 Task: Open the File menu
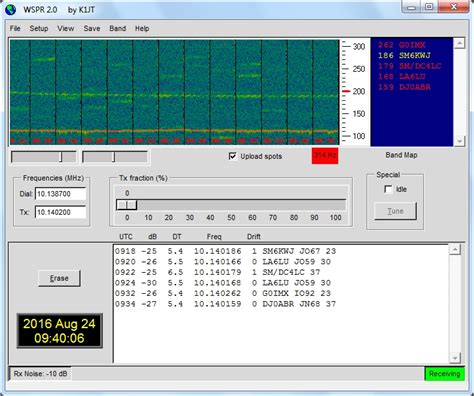tap(15, 29)
